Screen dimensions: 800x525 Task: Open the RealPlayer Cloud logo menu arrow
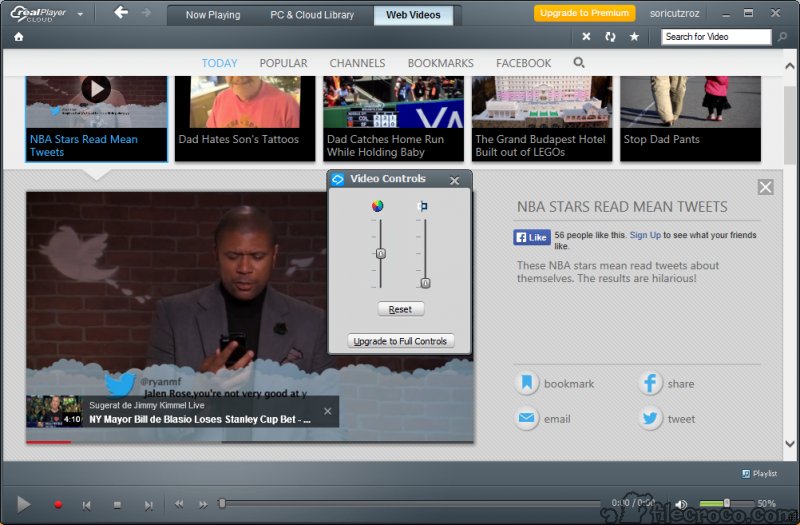80,14
